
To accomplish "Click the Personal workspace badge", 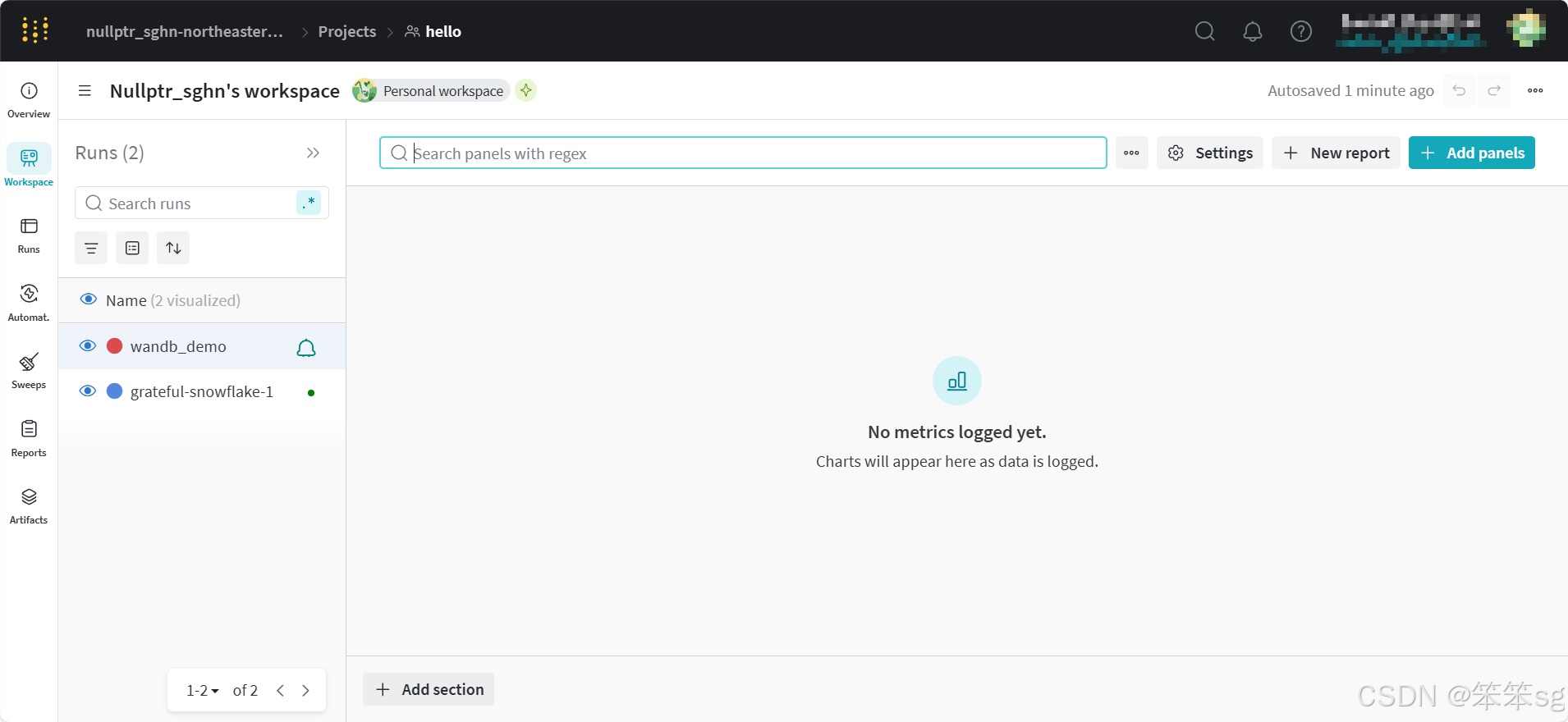I will pos(431,90).
